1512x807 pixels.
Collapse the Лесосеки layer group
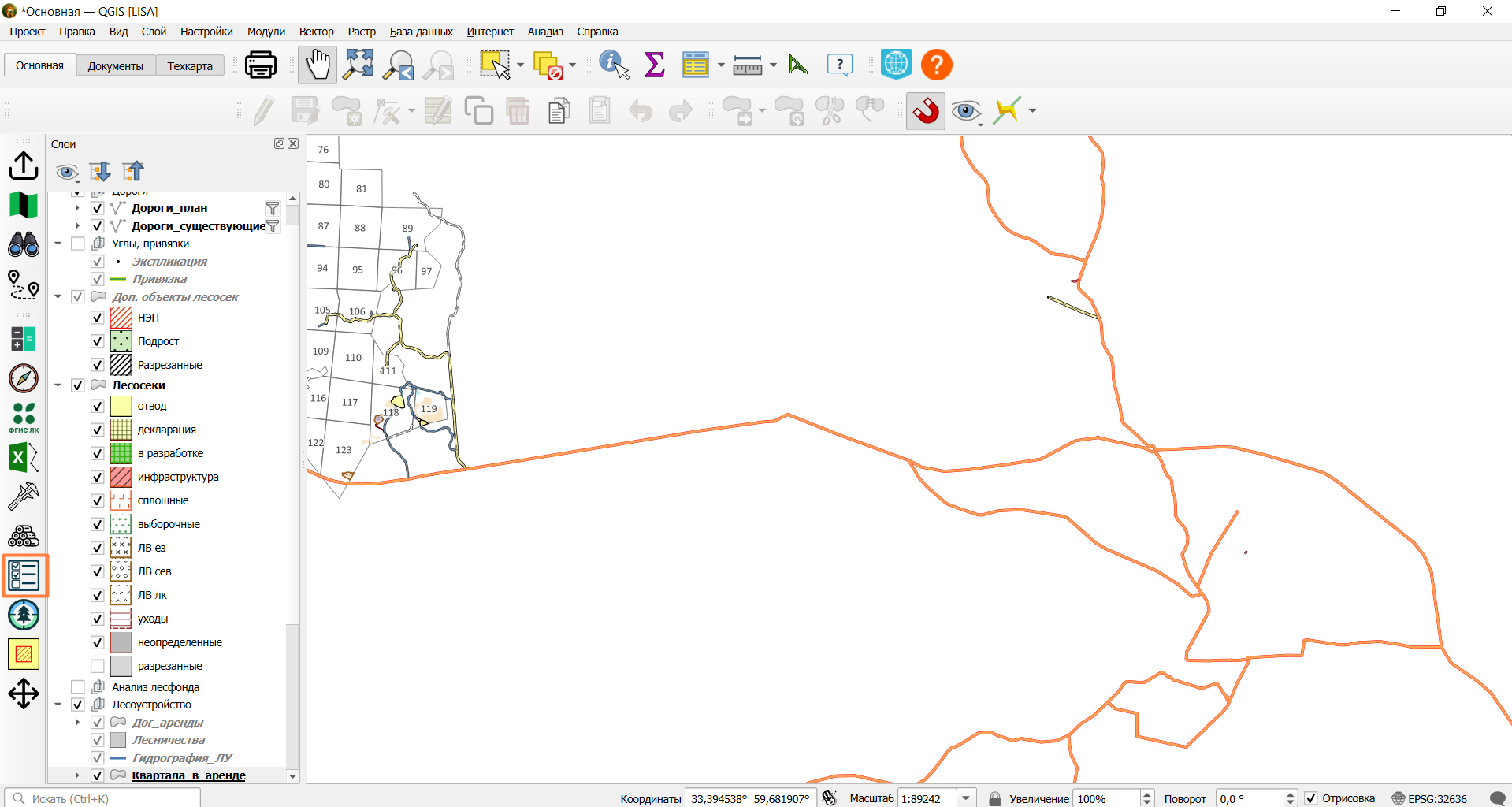[x=58, y=385]
